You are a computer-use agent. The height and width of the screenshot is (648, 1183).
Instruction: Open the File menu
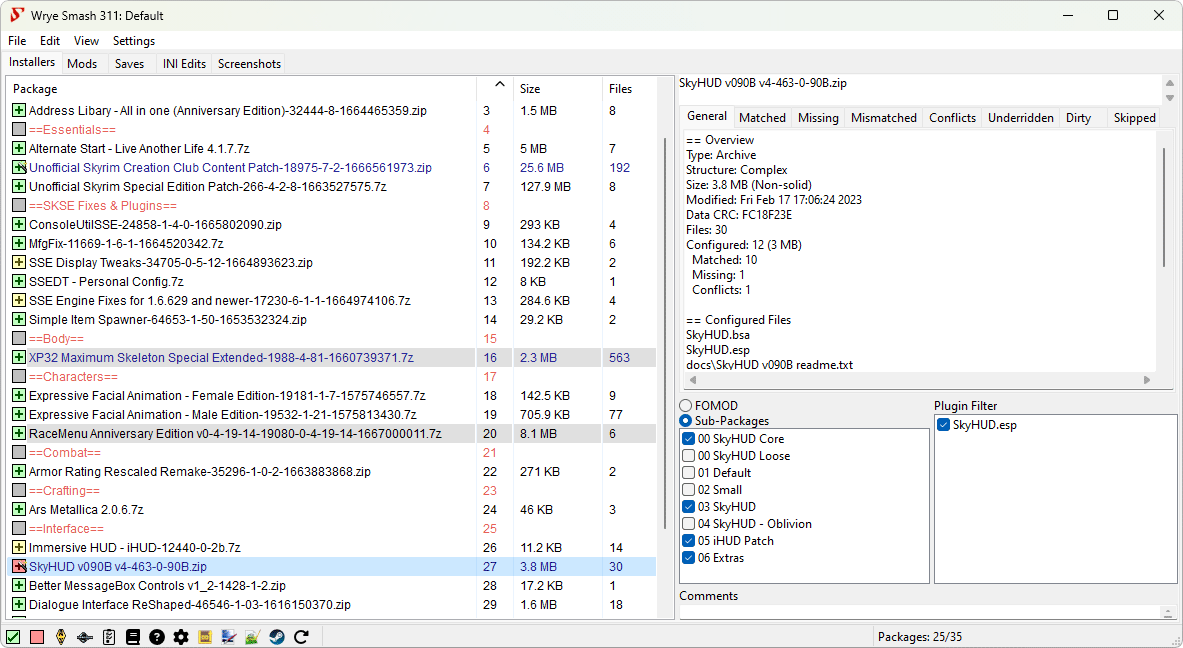click(x=17, y=41)
